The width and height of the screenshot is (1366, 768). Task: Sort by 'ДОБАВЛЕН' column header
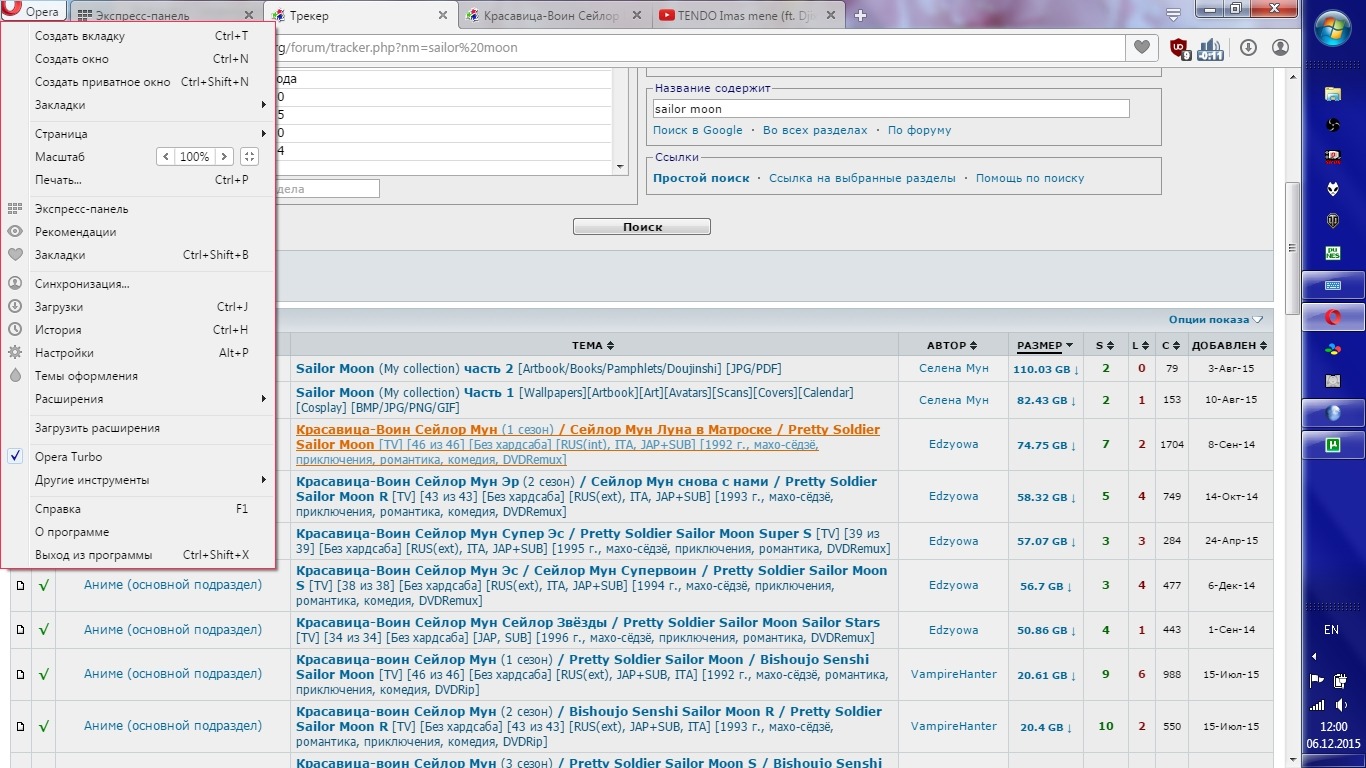click(1229, 345)
